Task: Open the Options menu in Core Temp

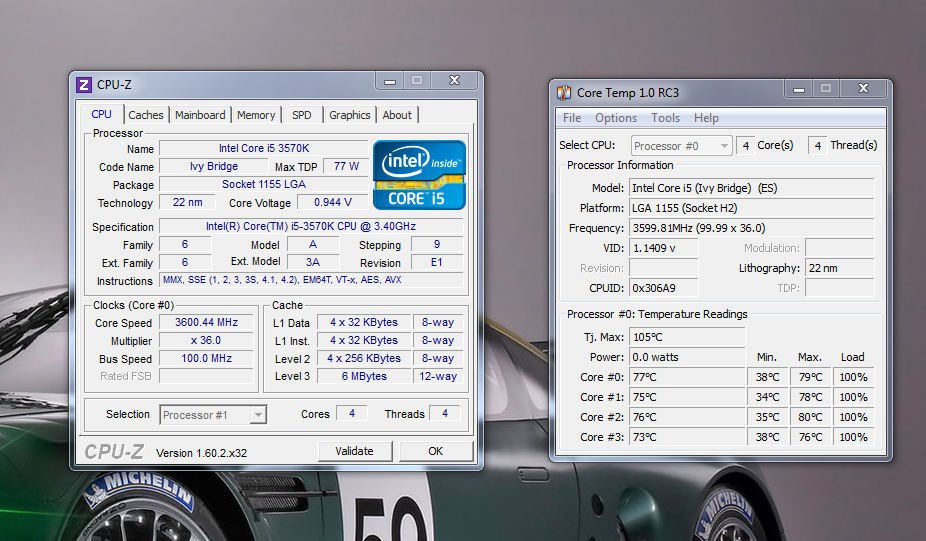Action: [x=616, y=118]
